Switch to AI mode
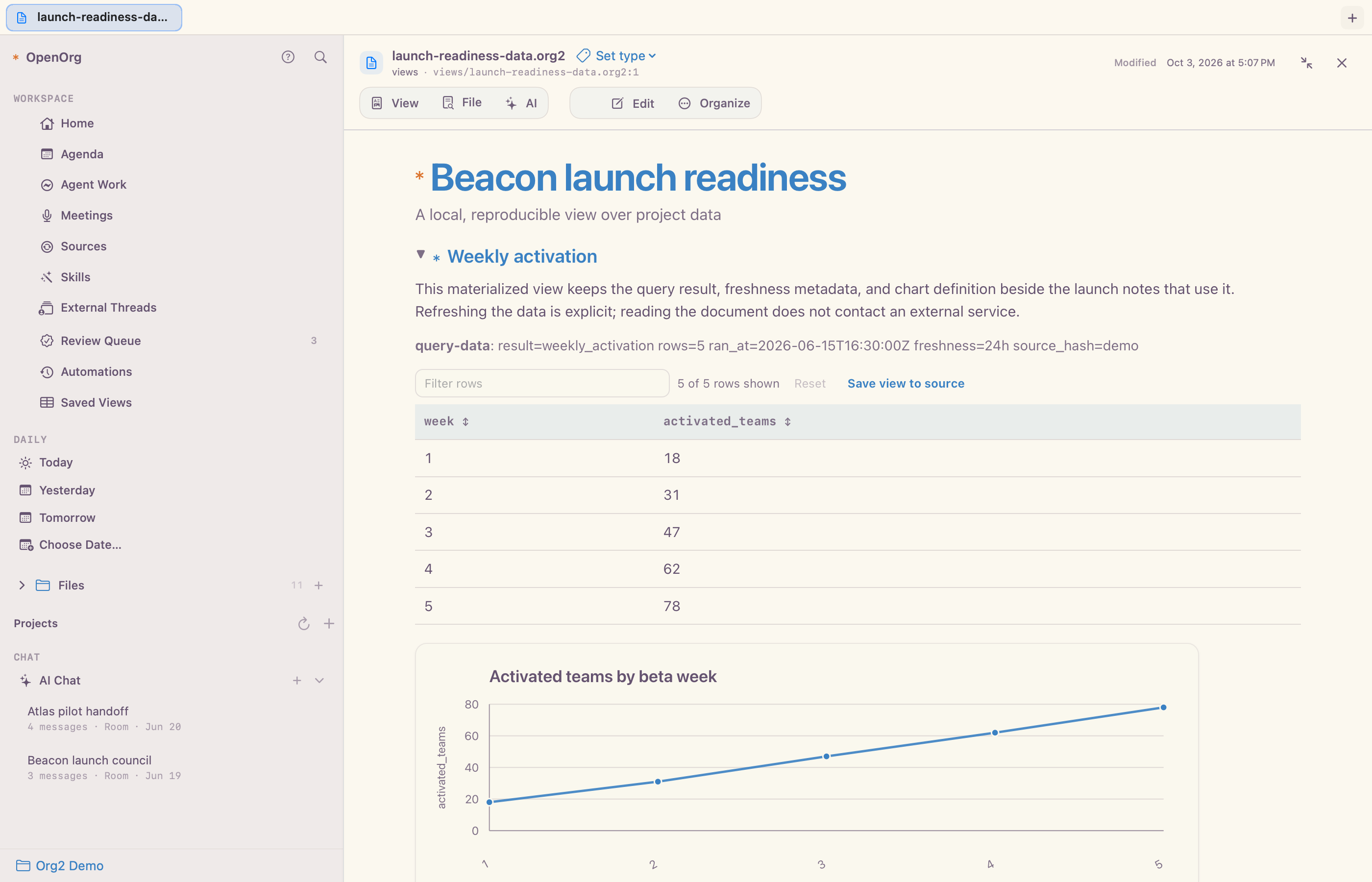The height and width of the screenshot is (882, 1372). point(522,103)
